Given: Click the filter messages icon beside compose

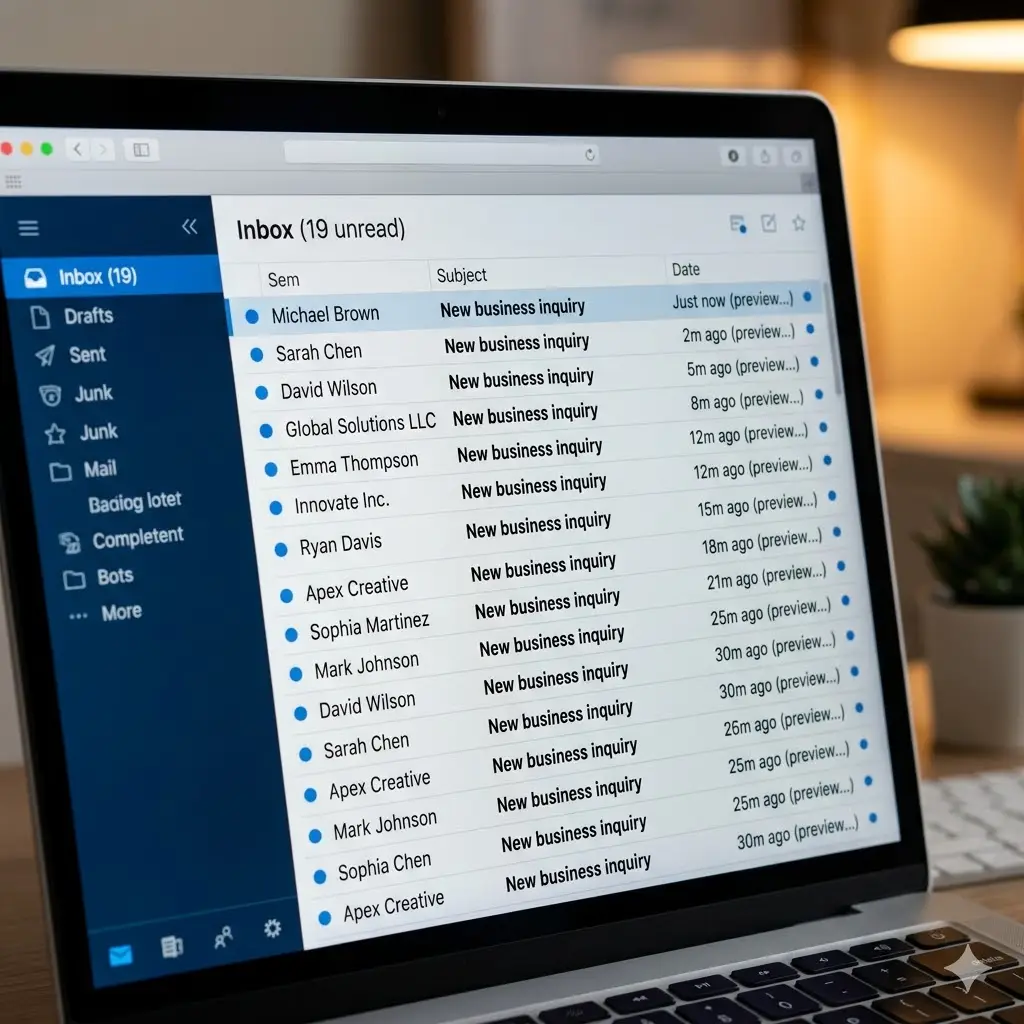Looking at the screenshot, I should (738, 224).
